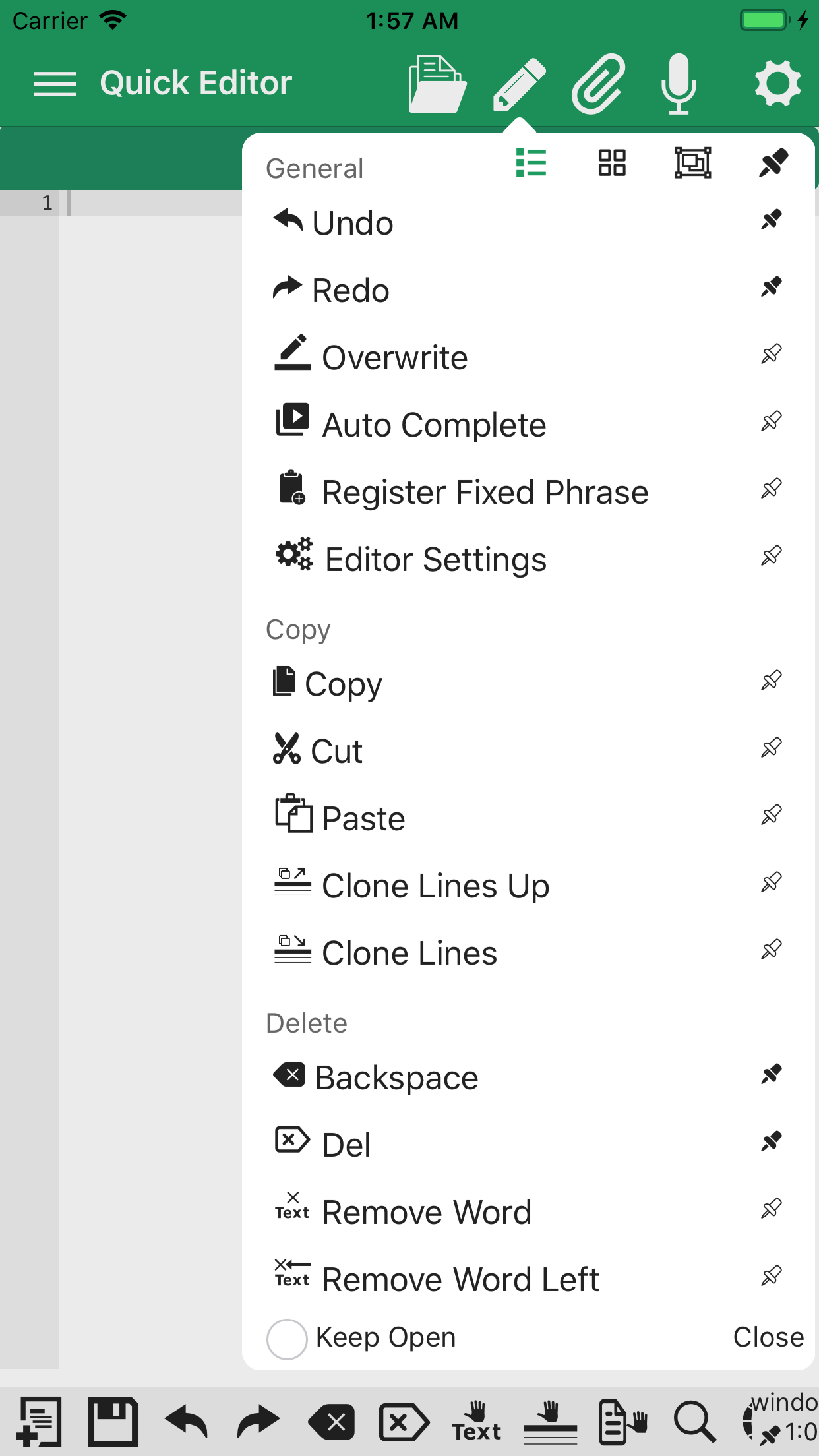
Task: Toggle pin for Overwrite command
Action: point(771,355)
